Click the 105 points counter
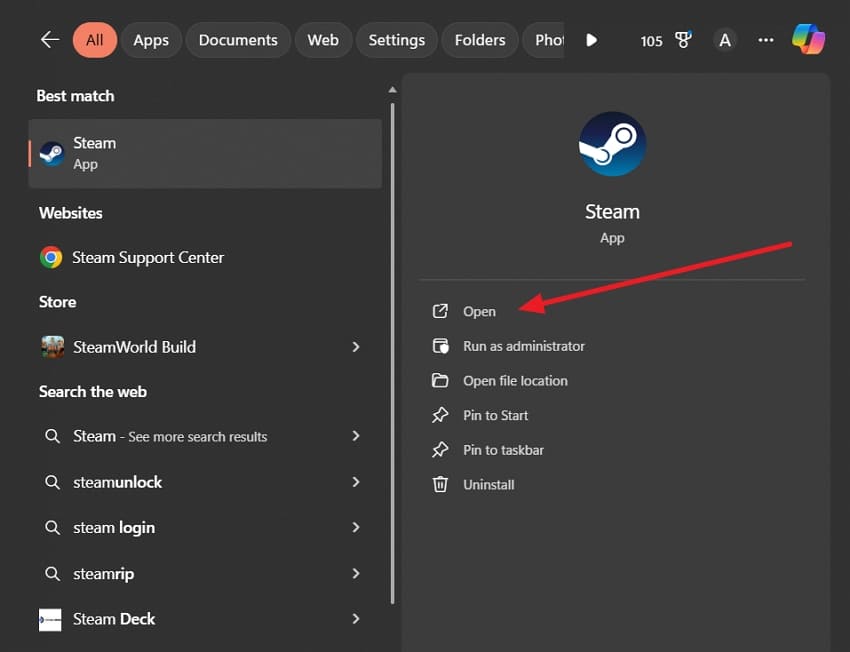850x652 pixels. 651,41
